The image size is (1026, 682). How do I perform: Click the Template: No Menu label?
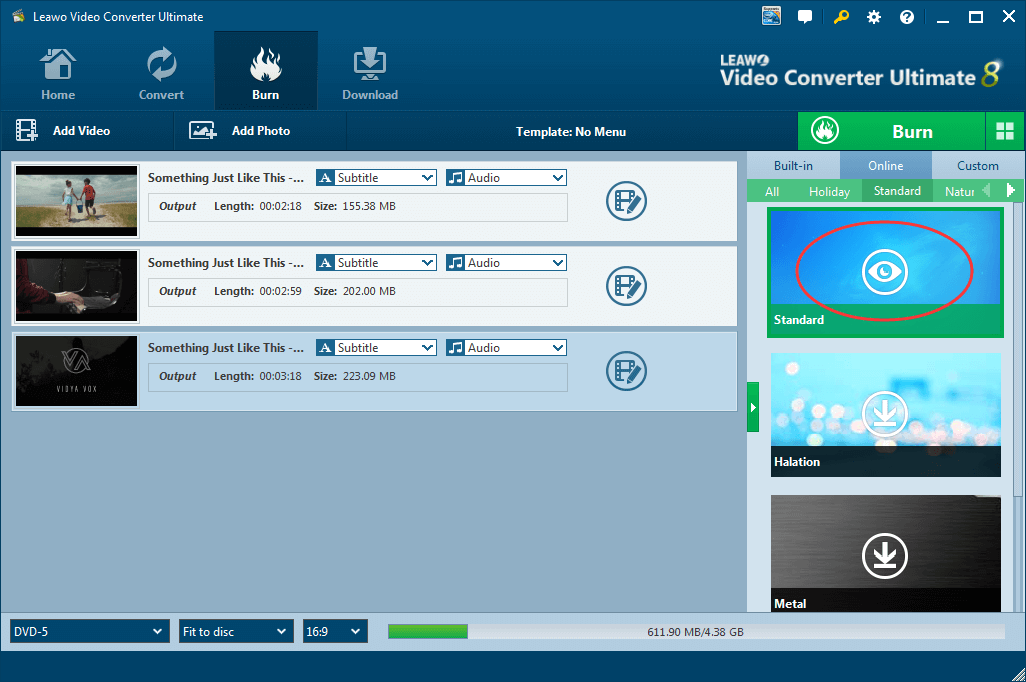point(571,132)
